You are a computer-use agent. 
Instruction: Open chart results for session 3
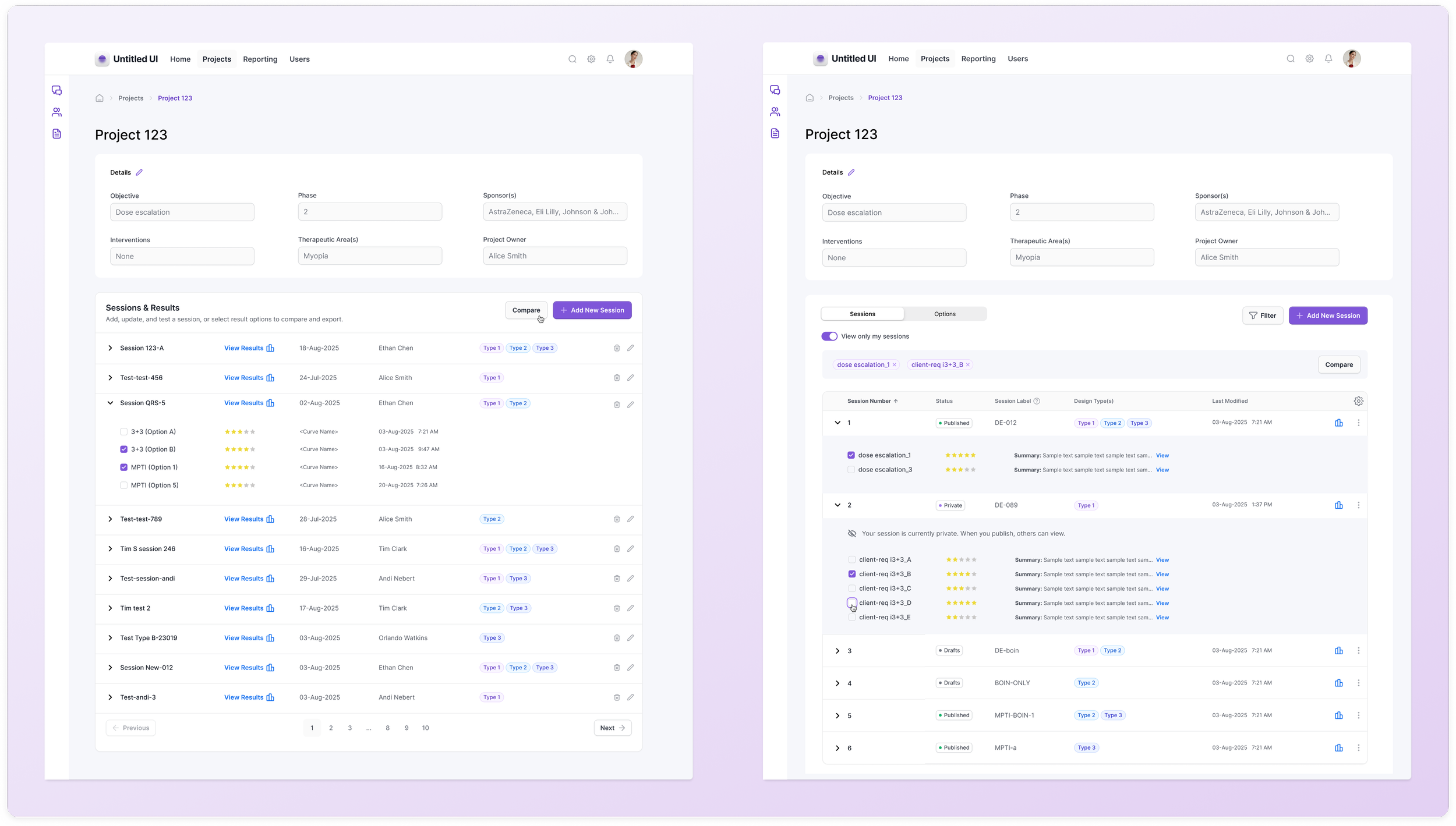pos(1338,651)
